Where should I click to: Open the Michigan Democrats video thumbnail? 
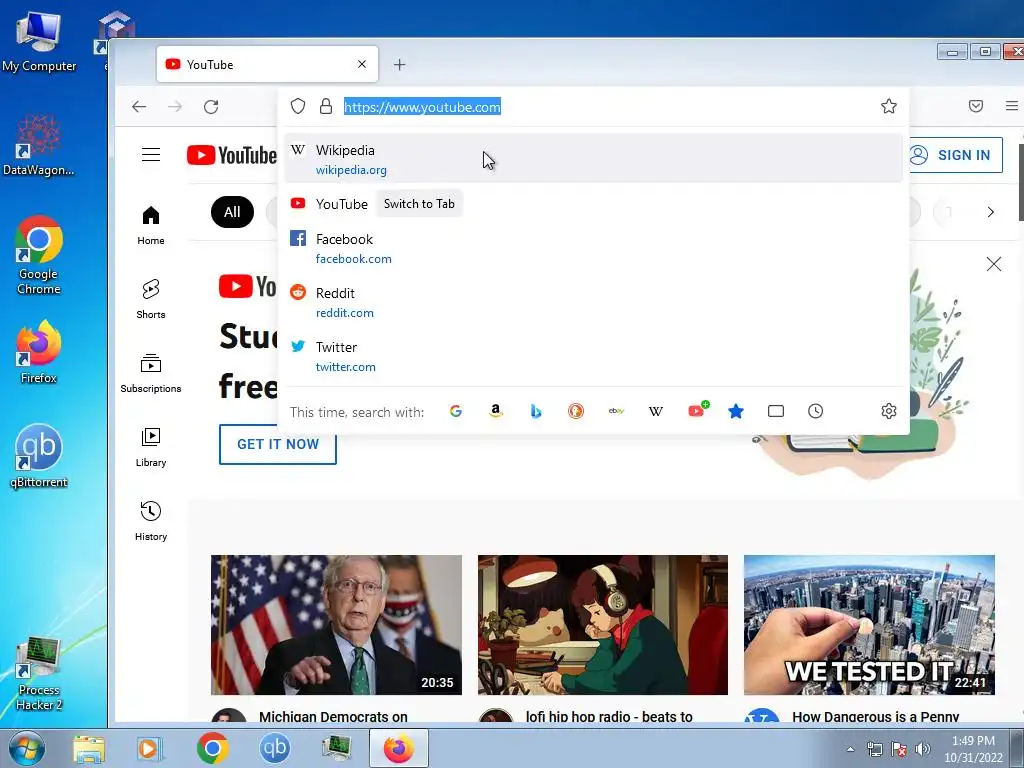pos(336,625)
